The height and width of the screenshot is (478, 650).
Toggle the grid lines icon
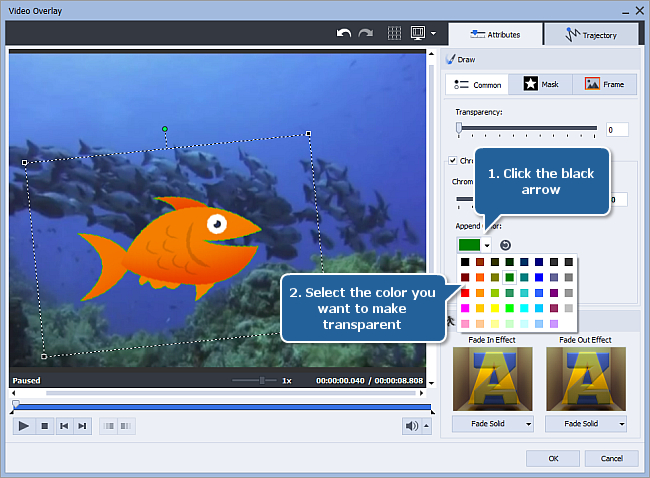pos(394,33)
